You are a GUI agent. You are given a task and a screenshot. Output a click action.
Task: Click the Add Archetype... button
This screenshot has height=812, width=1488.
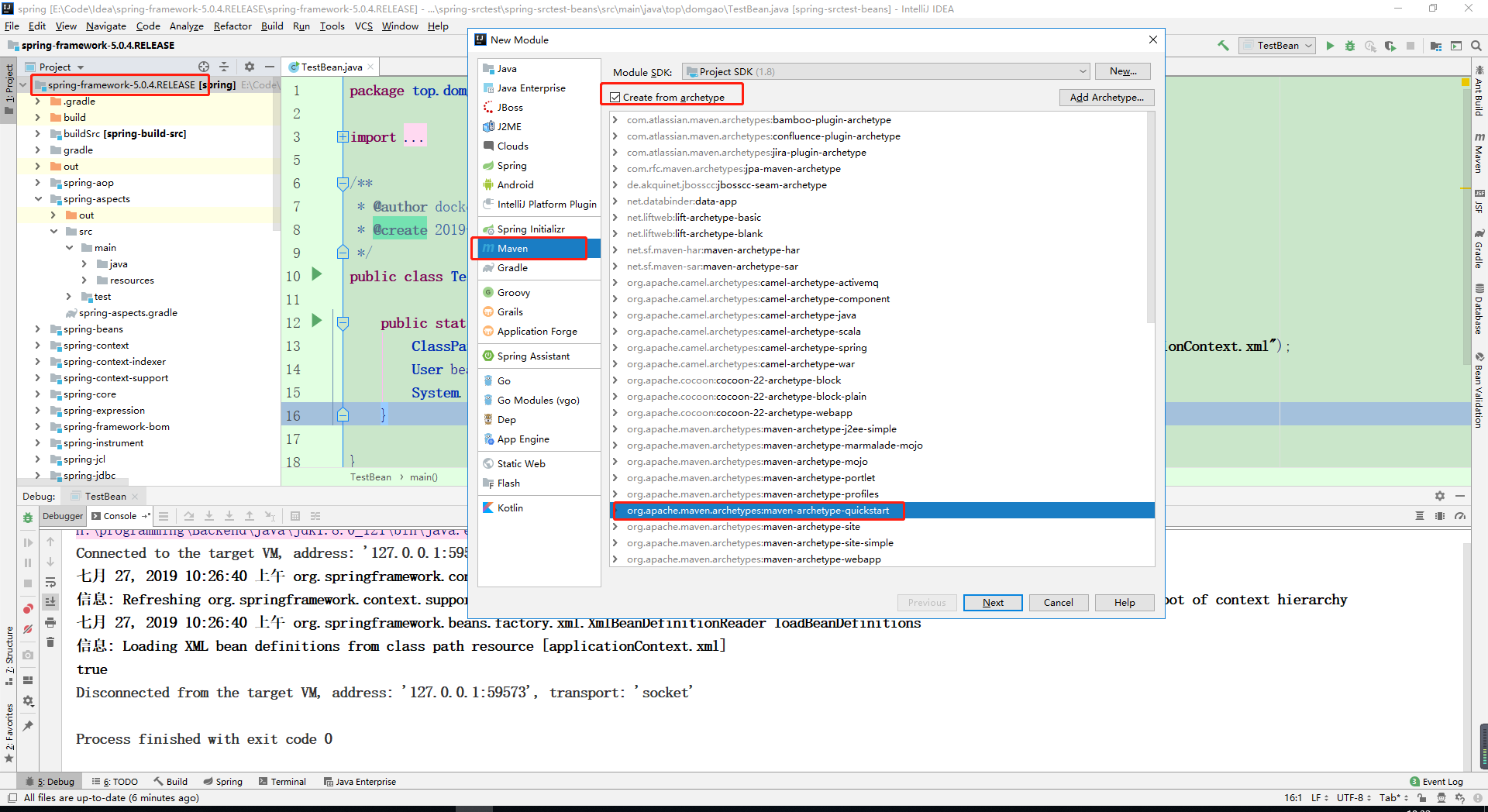click(1107, 98)
